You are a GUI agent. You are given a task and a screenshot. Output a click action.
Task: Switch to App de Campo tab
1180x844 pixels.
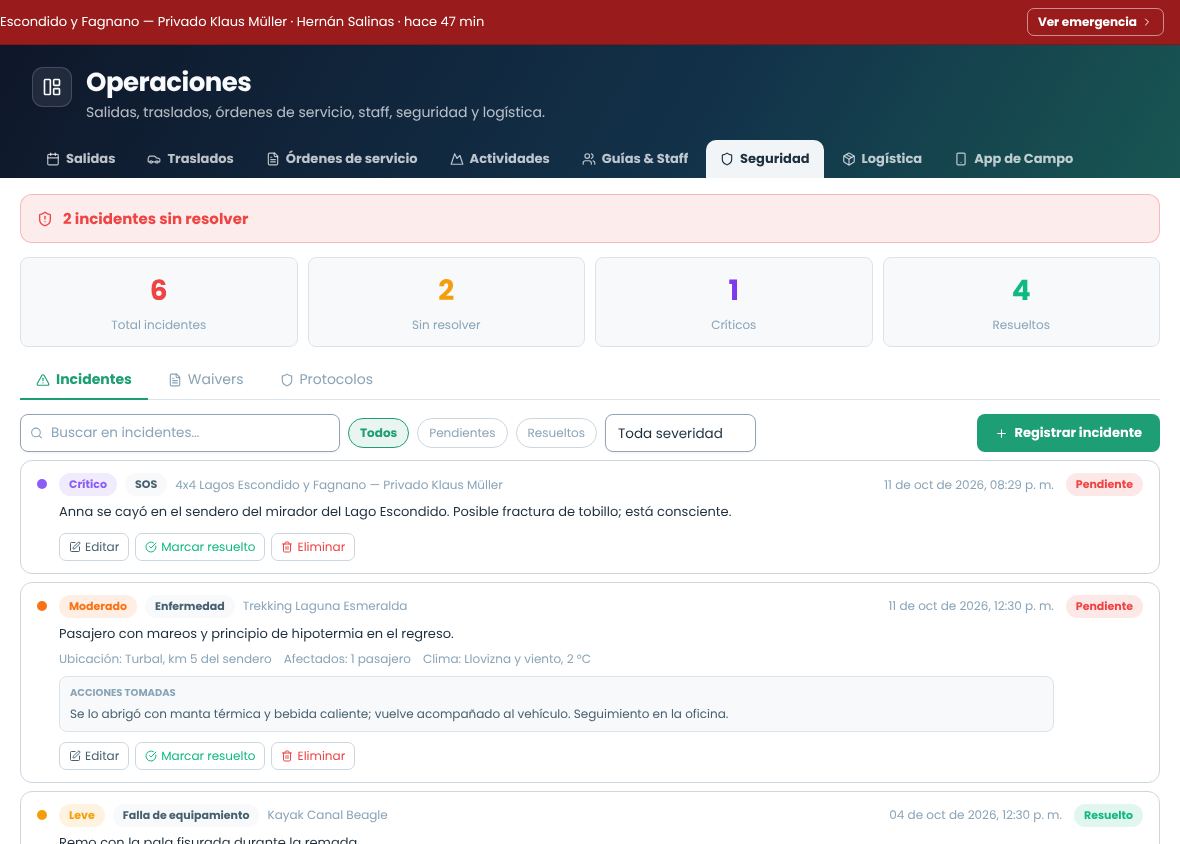click(x=1014, y=159)
